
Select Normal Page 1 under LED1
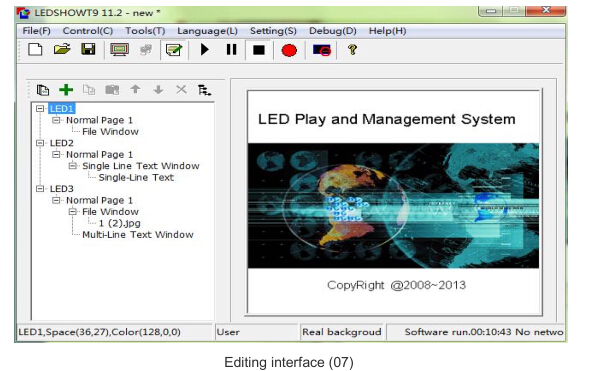coord(99,120)
